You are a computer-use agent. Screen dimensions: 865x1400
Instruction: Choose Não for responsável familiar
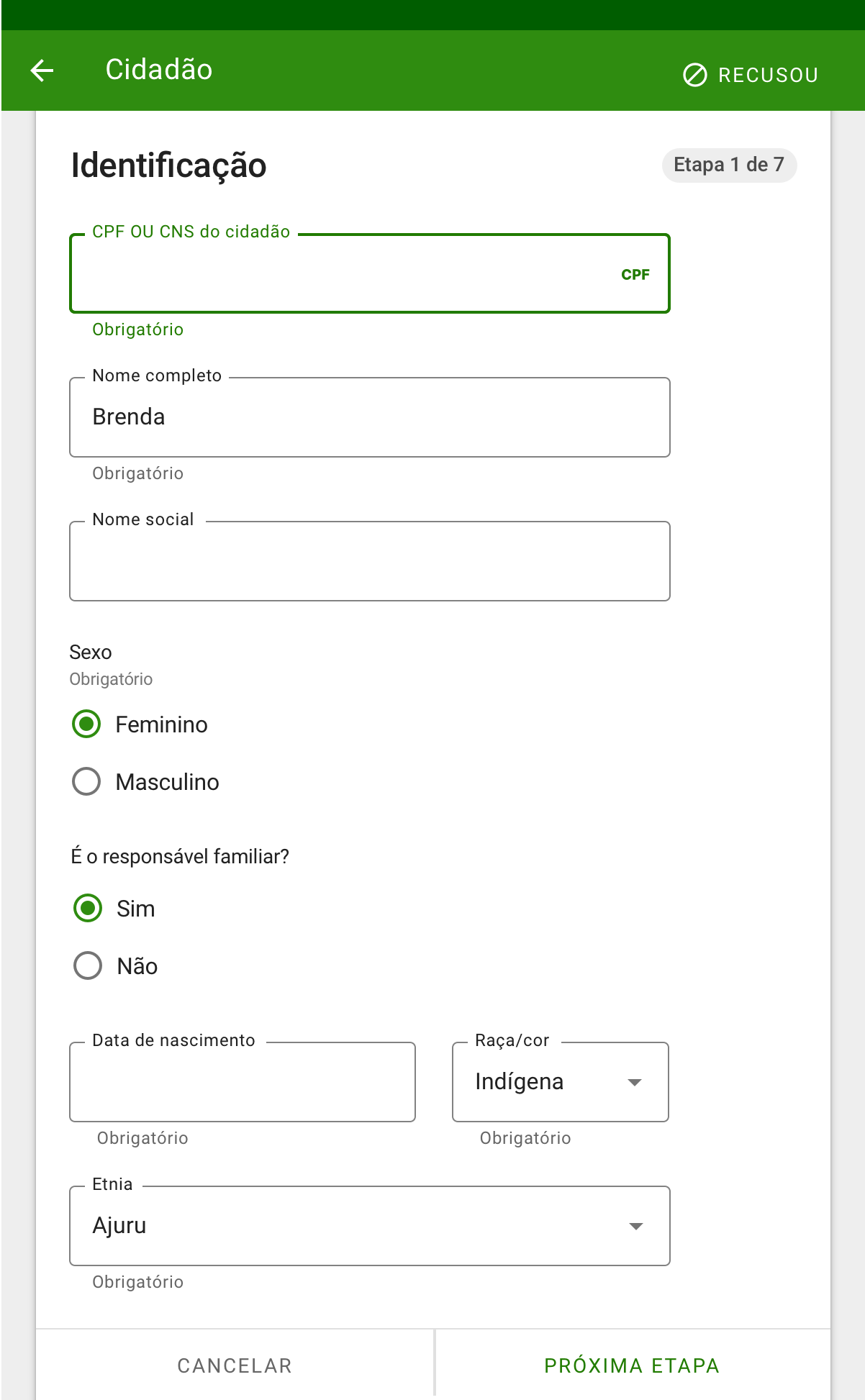coord(88,965)
